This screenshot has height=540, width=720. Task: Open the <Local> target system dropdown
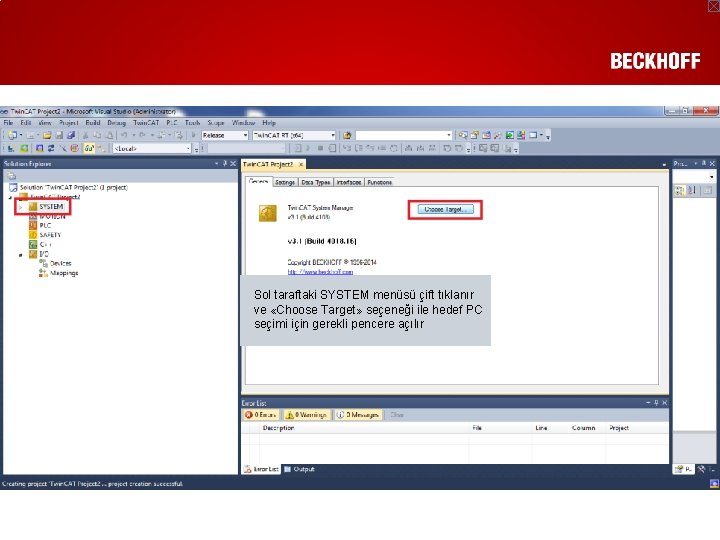[152, 149]
